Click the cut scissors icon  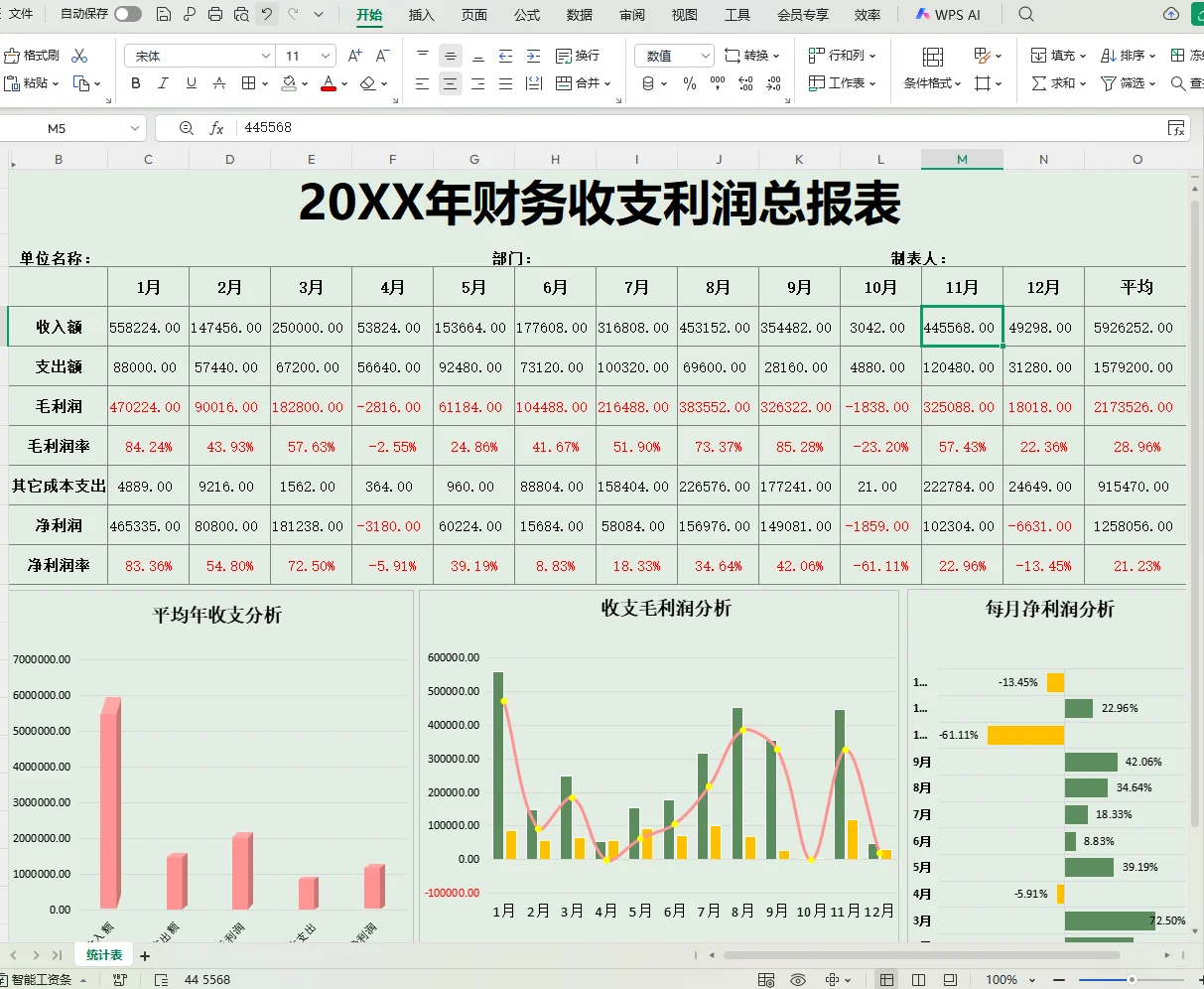point(80,56)
